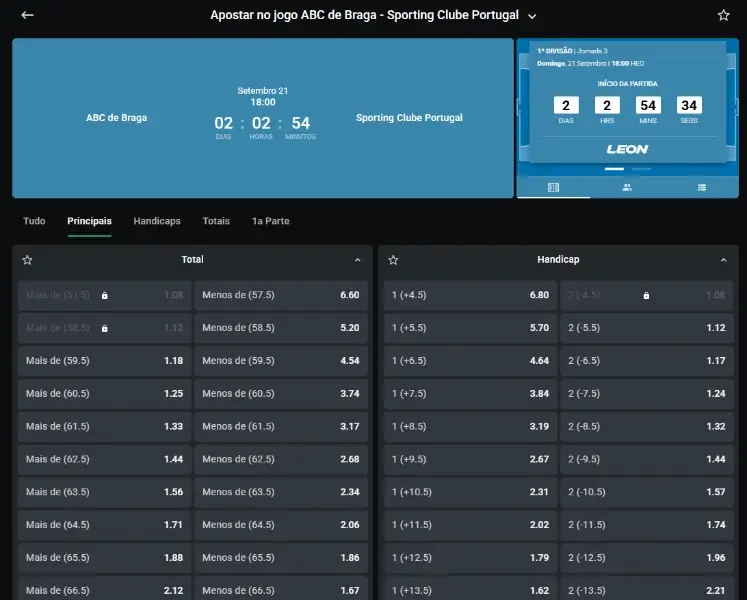The height and width of the screenshot is (600, 747).
Task: Click the back arrow in header
Action: (27, 15)
